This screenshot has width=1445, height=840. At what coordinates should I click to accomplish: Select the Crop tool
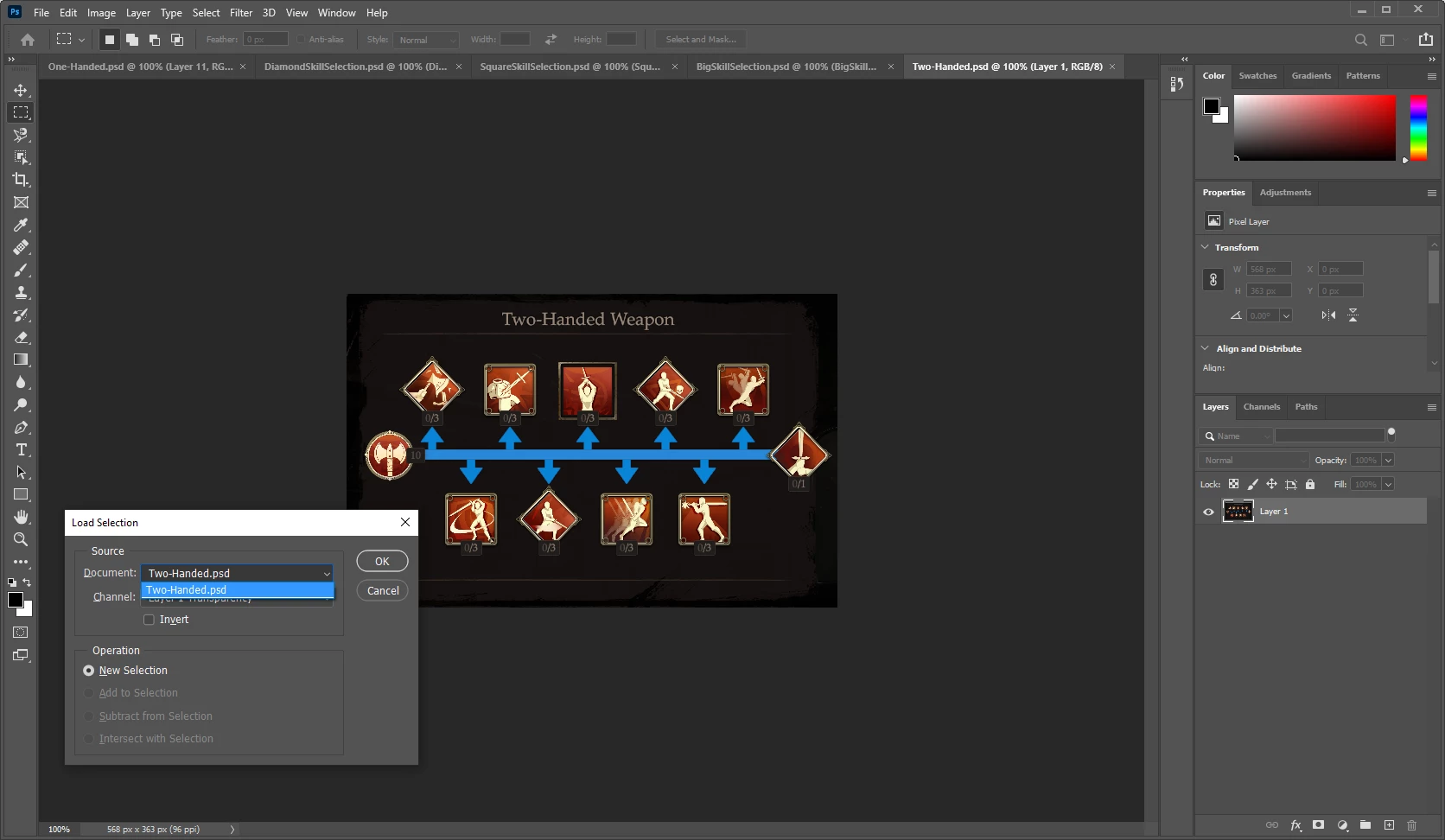click(x=21, y=180)
